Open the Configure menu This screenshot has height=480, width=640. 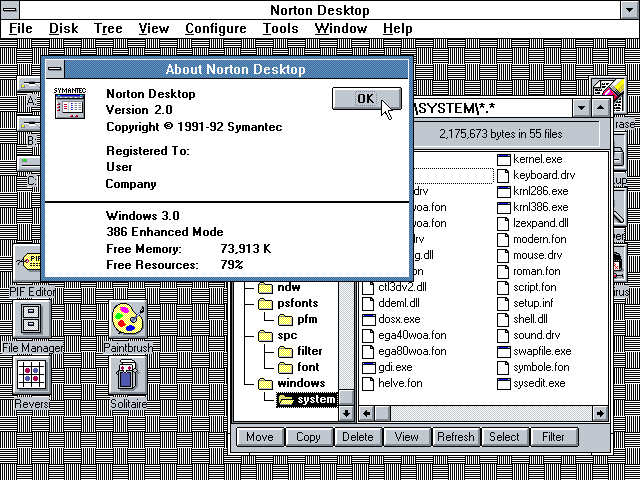point(216,29)
